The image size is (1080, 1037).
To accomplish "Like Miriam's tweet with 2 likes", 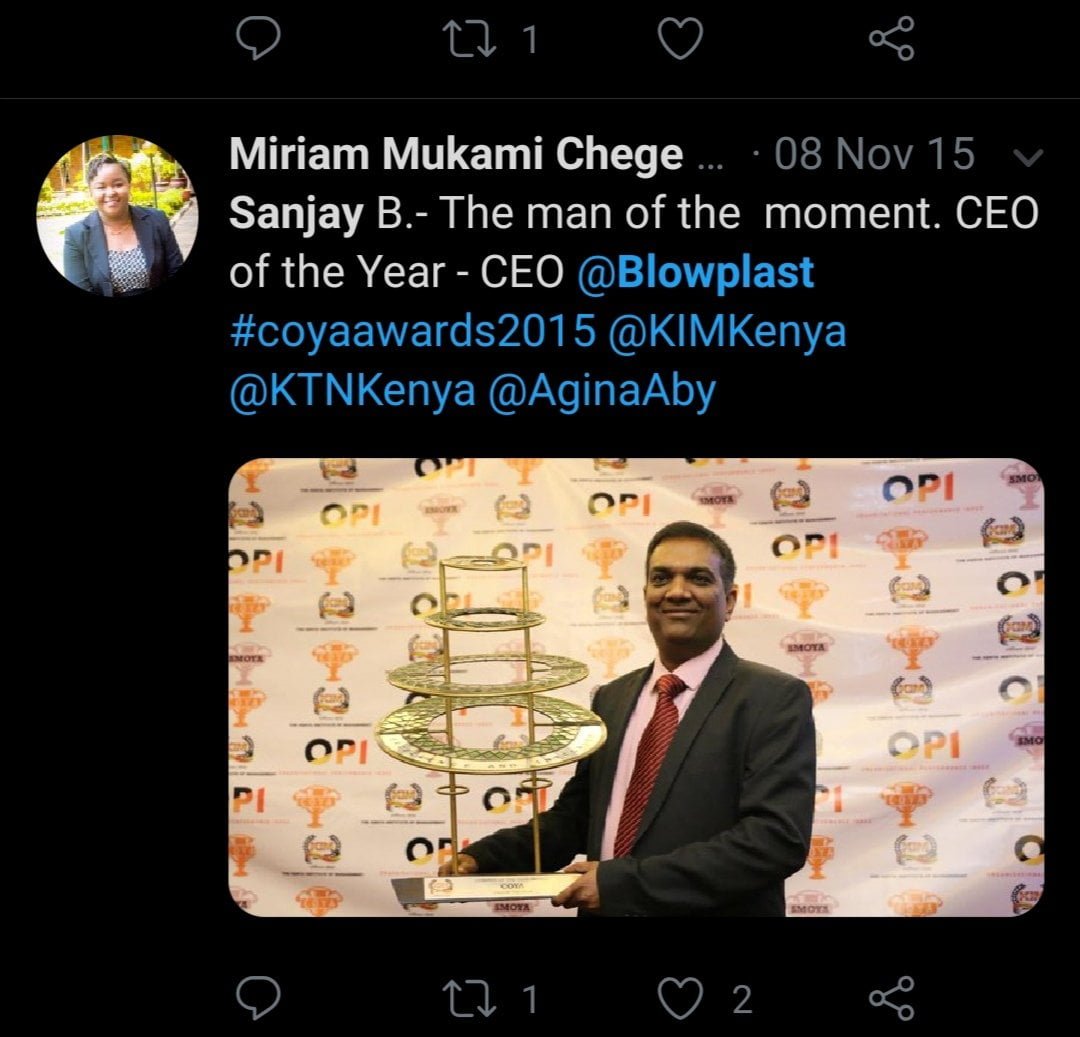I will click(x=681, y=998).
